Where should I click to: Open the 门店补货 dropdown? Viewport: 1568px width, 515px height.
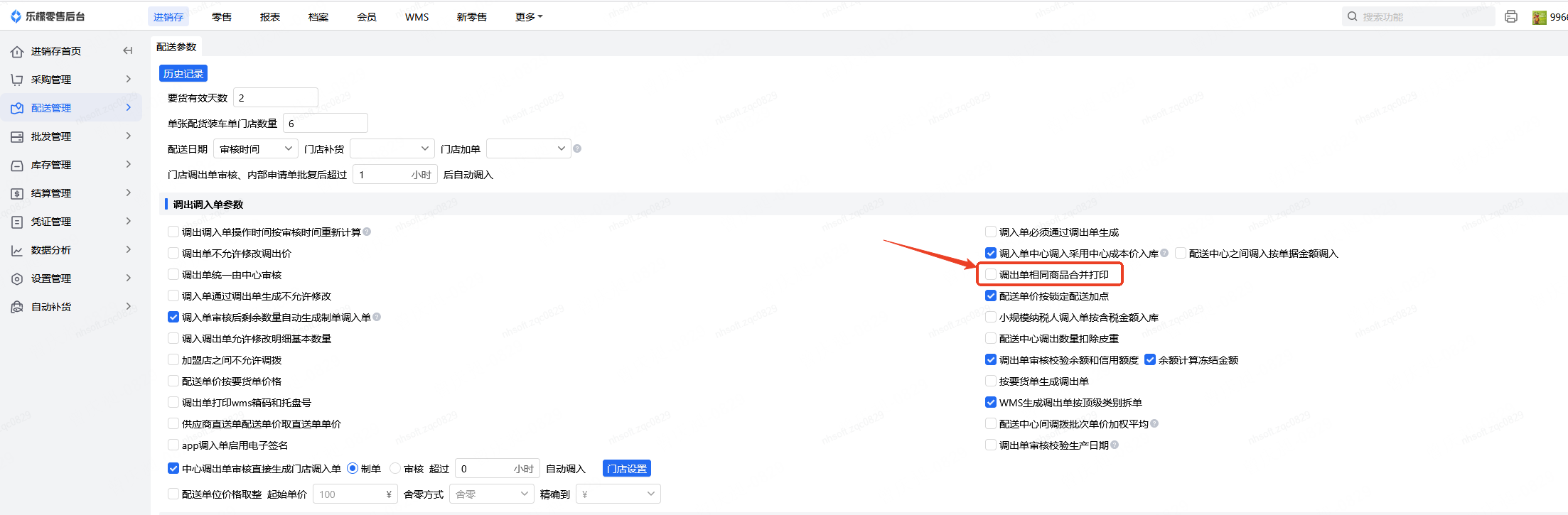392,148
